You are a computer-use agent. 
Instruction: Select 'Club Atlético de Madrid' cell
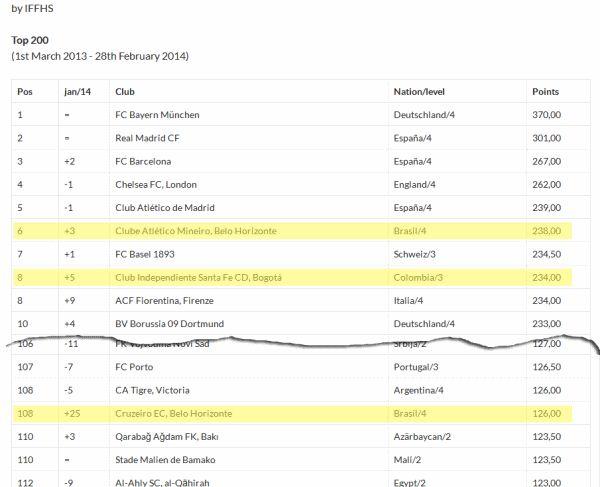click(x=165, y=208)
